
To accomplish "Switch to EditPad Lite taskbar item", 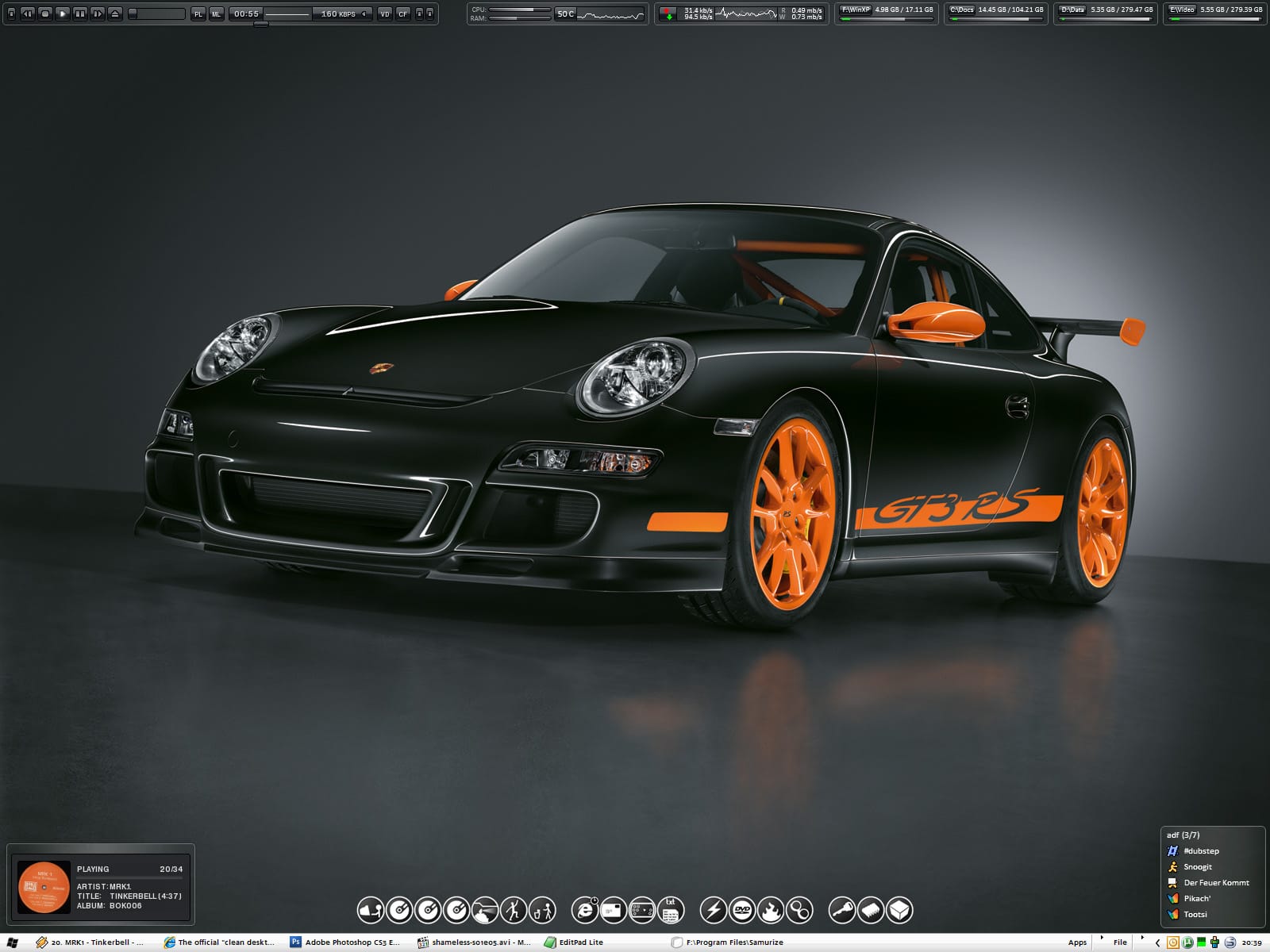I will pos(574,942).
